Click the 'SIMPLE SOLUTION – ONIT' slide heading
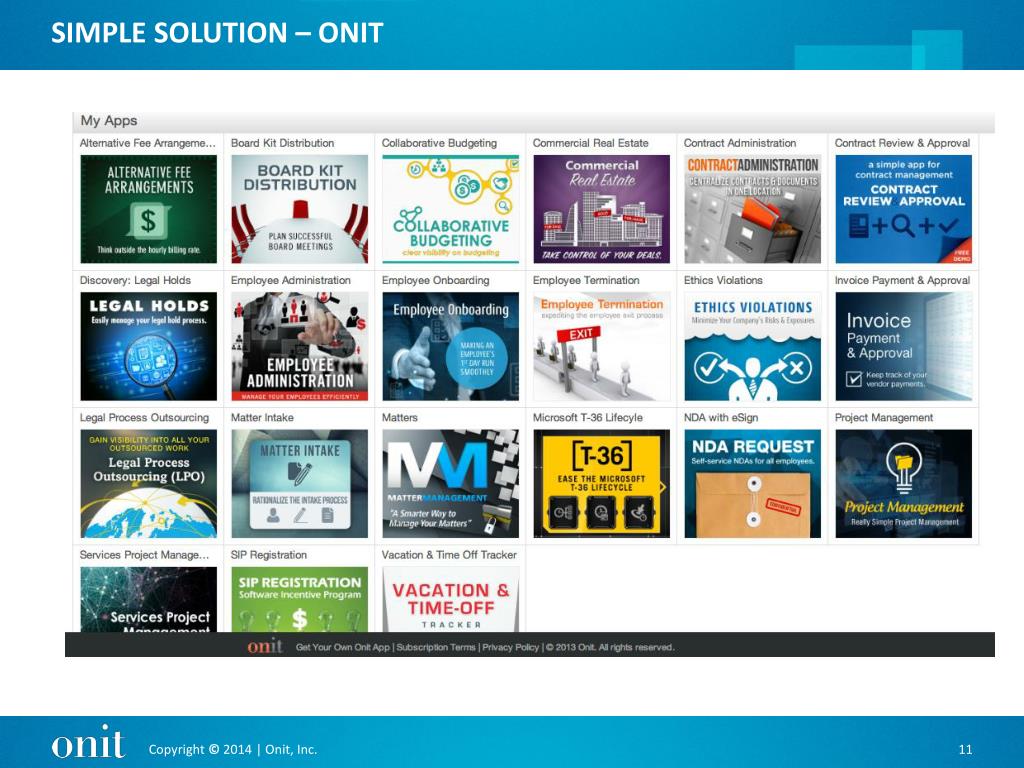This screenshot has height=768, width=1024. click(217, 33)
